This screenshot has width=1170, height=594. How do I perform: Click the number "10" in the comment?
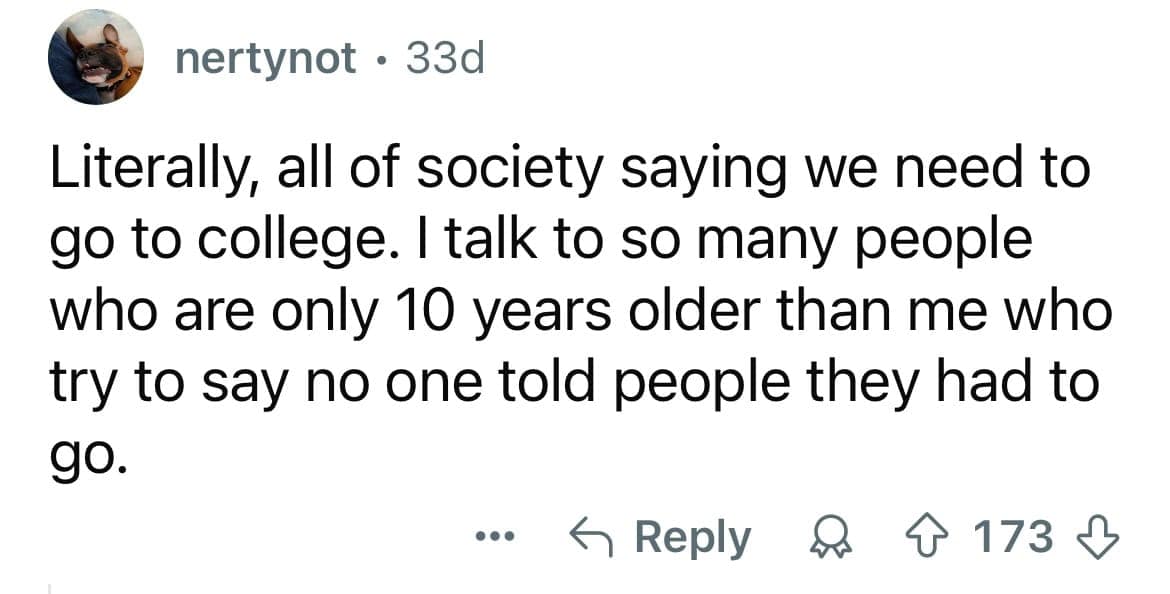425,311
